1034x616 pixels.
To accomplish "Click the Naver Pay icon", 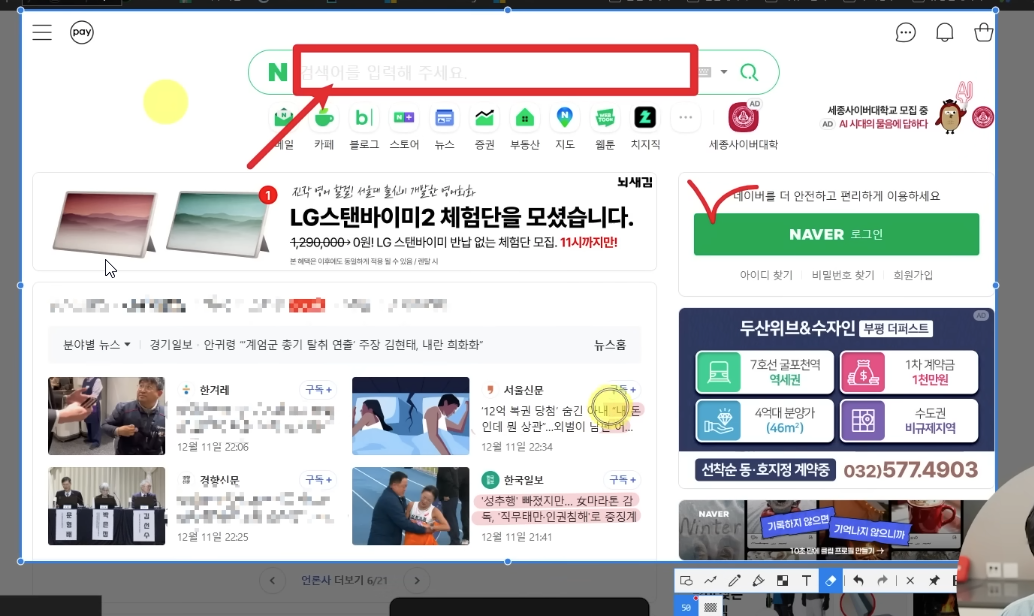I will point(82,32).
